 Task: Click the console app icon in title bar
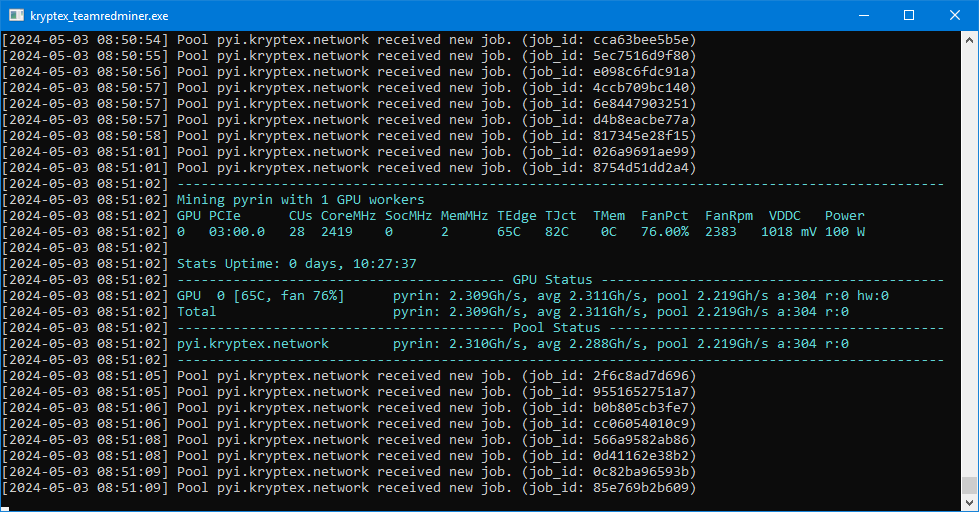click(x=15, y=15)
